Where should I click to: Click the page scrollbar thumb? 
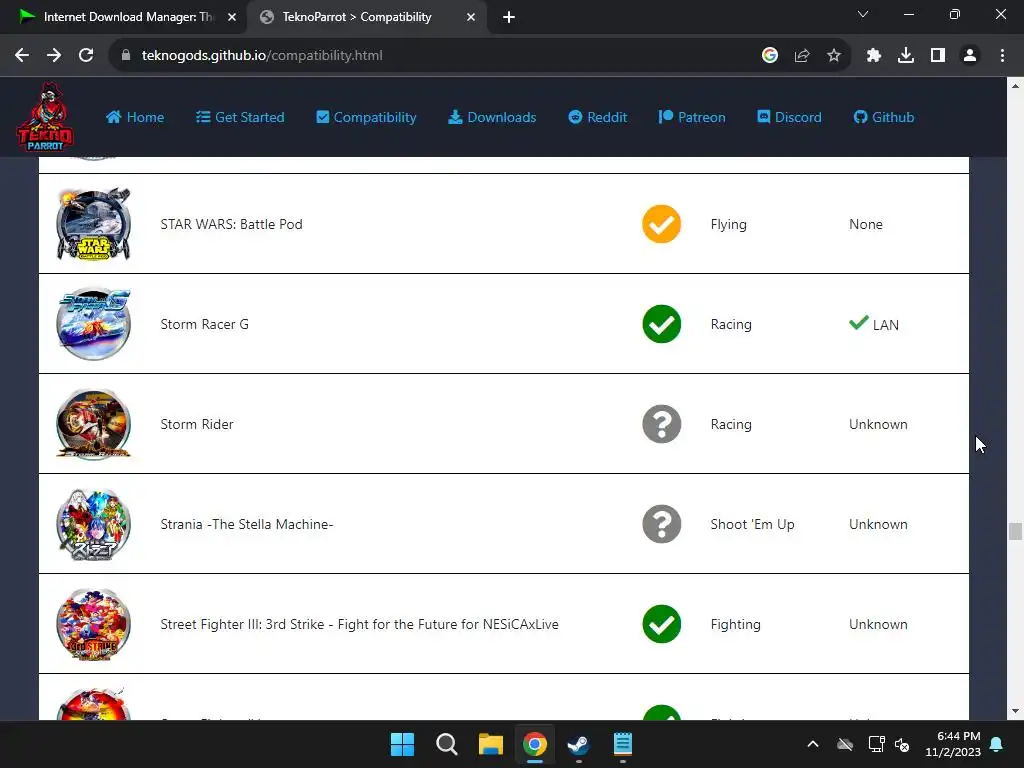pos(1015,531)
